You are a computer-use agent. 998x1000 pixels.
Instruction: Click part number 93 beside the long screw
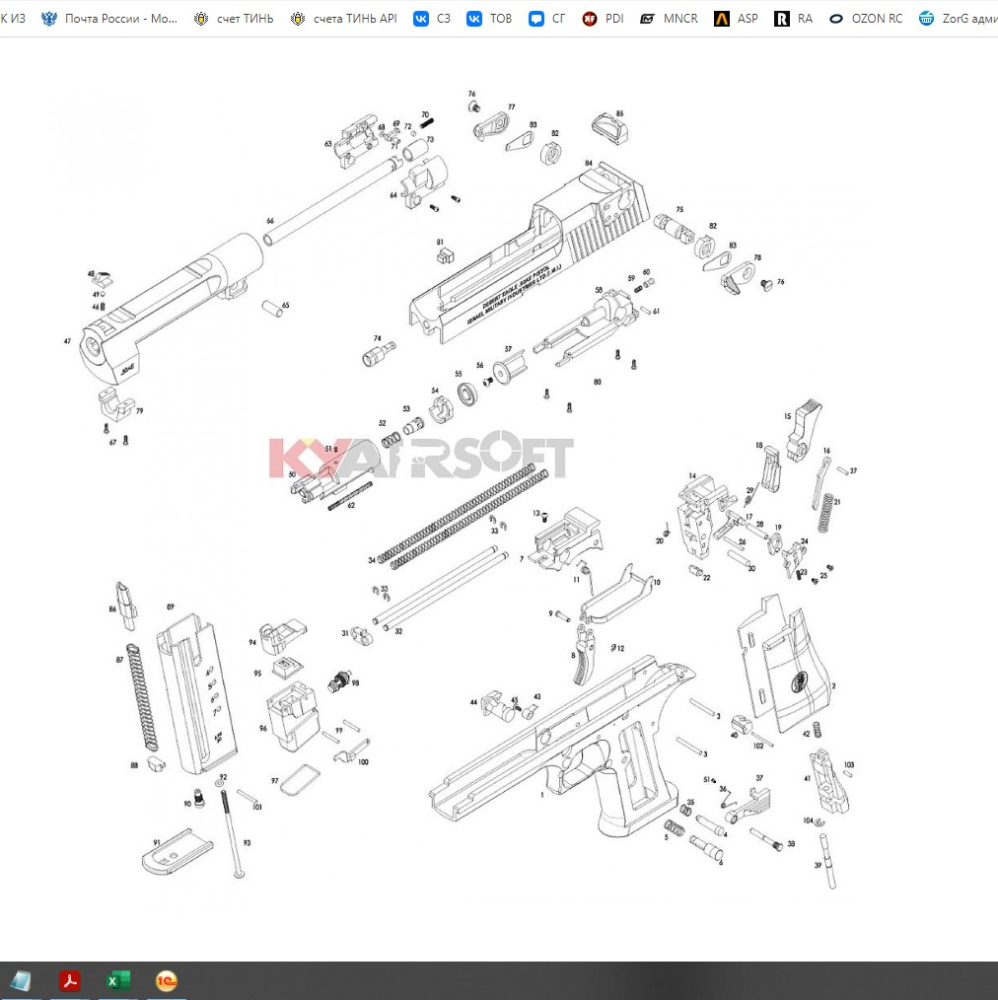click(247, 842)
